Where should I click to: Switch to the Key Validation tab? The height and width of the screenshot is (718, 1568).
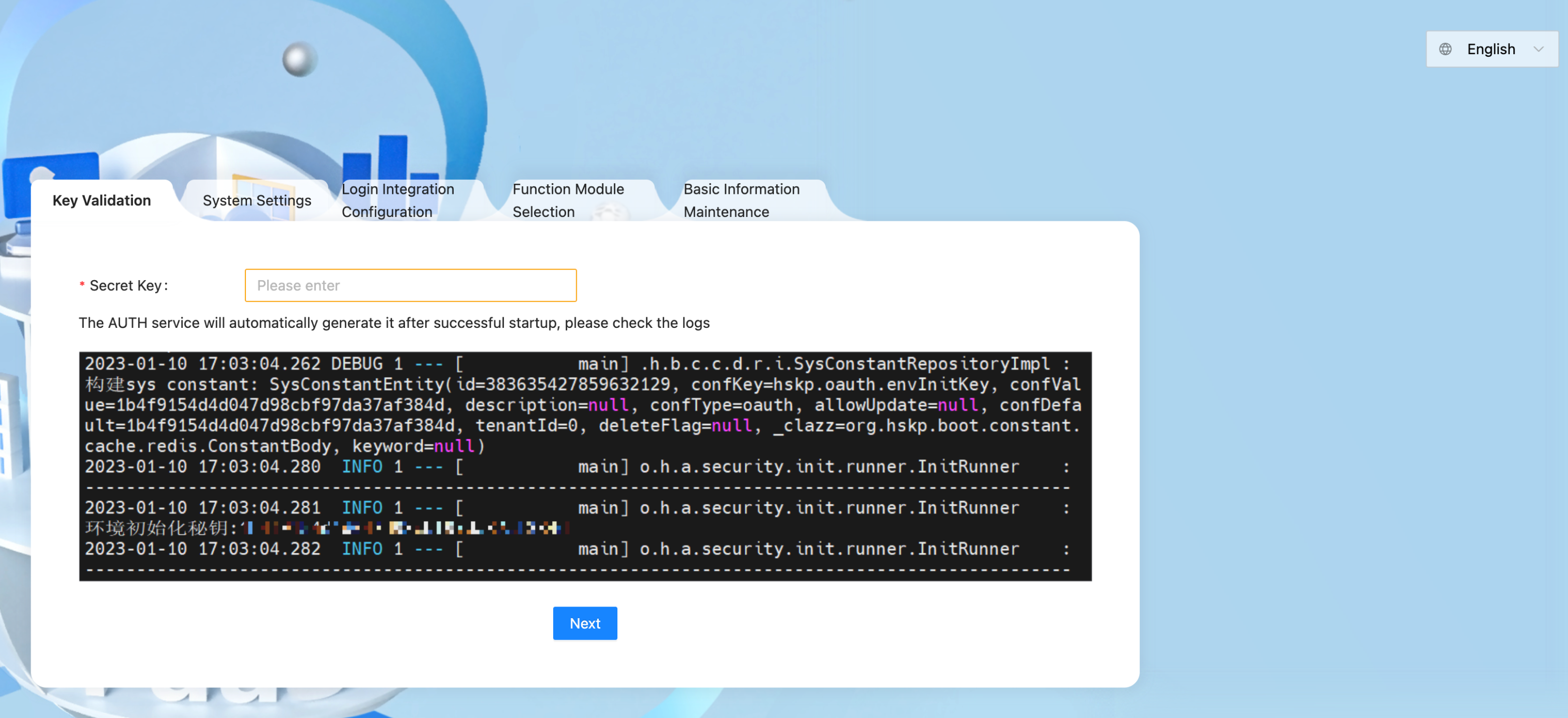pyautogui.click(x=102, y=200)
